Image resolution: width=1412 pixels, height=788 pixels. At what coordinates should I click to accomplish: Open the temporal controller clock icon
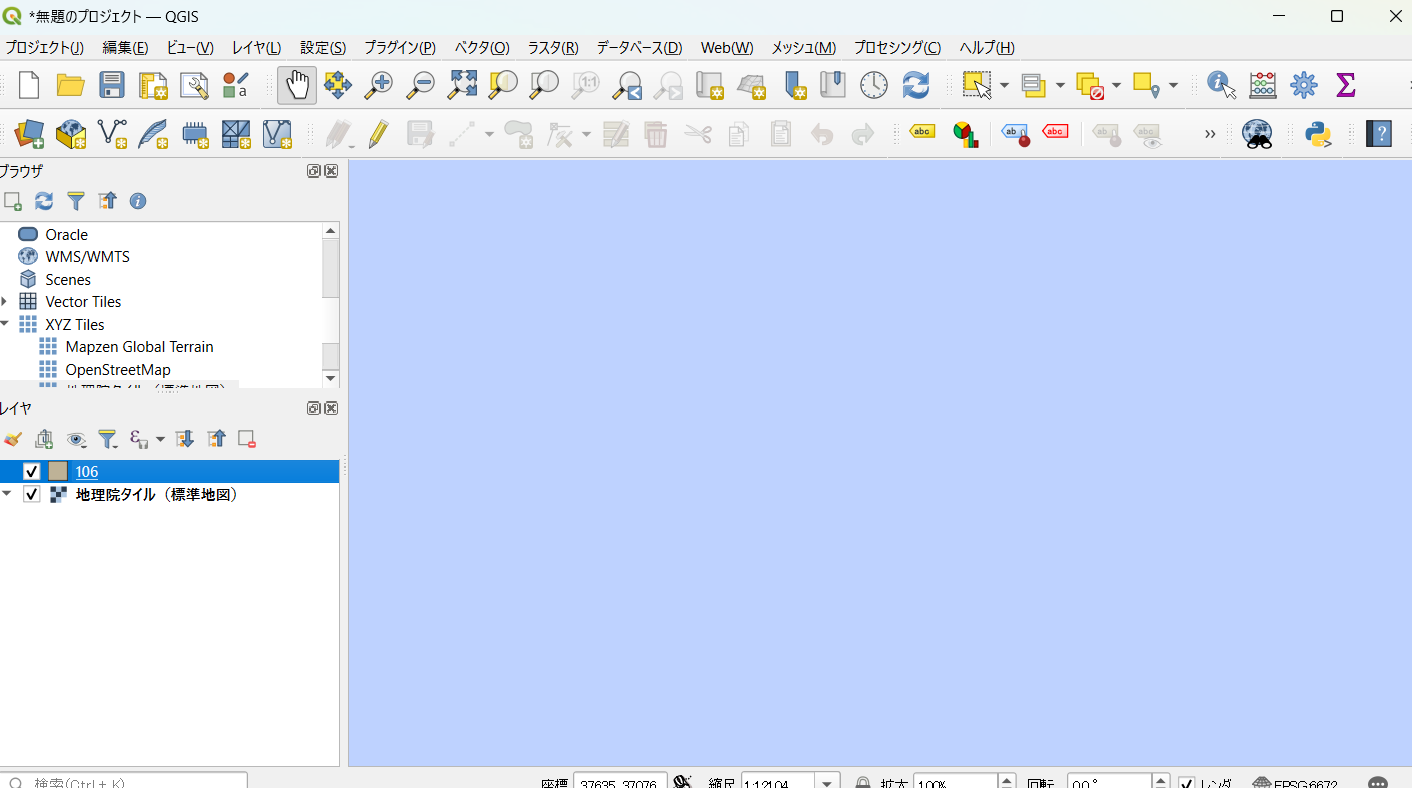click(x=874, y=85)
